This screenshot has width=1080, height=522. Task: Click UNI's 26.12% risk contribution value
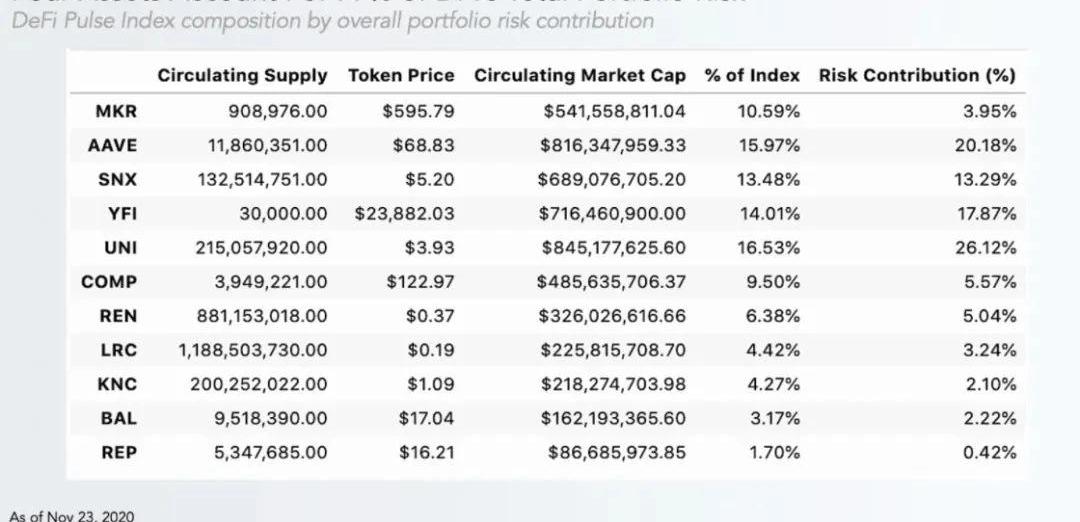coord(989,247)
